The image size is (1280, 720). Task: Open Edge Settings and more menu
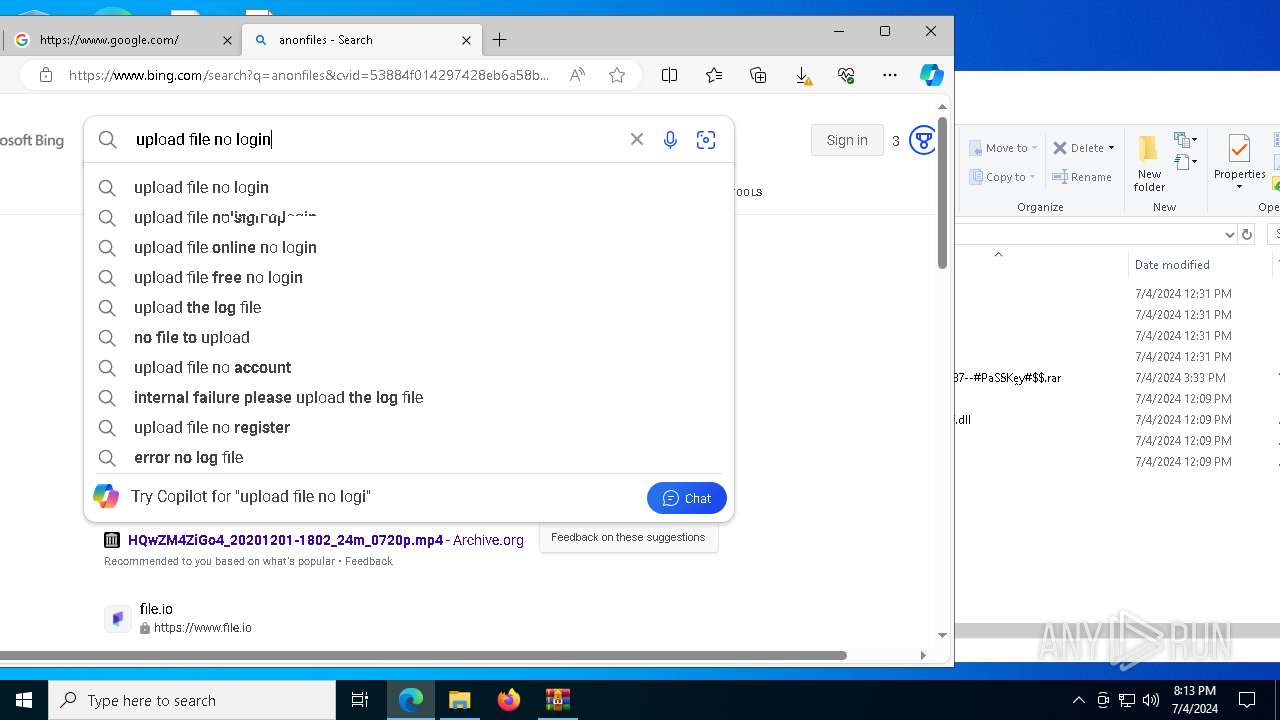pos(889,75)
